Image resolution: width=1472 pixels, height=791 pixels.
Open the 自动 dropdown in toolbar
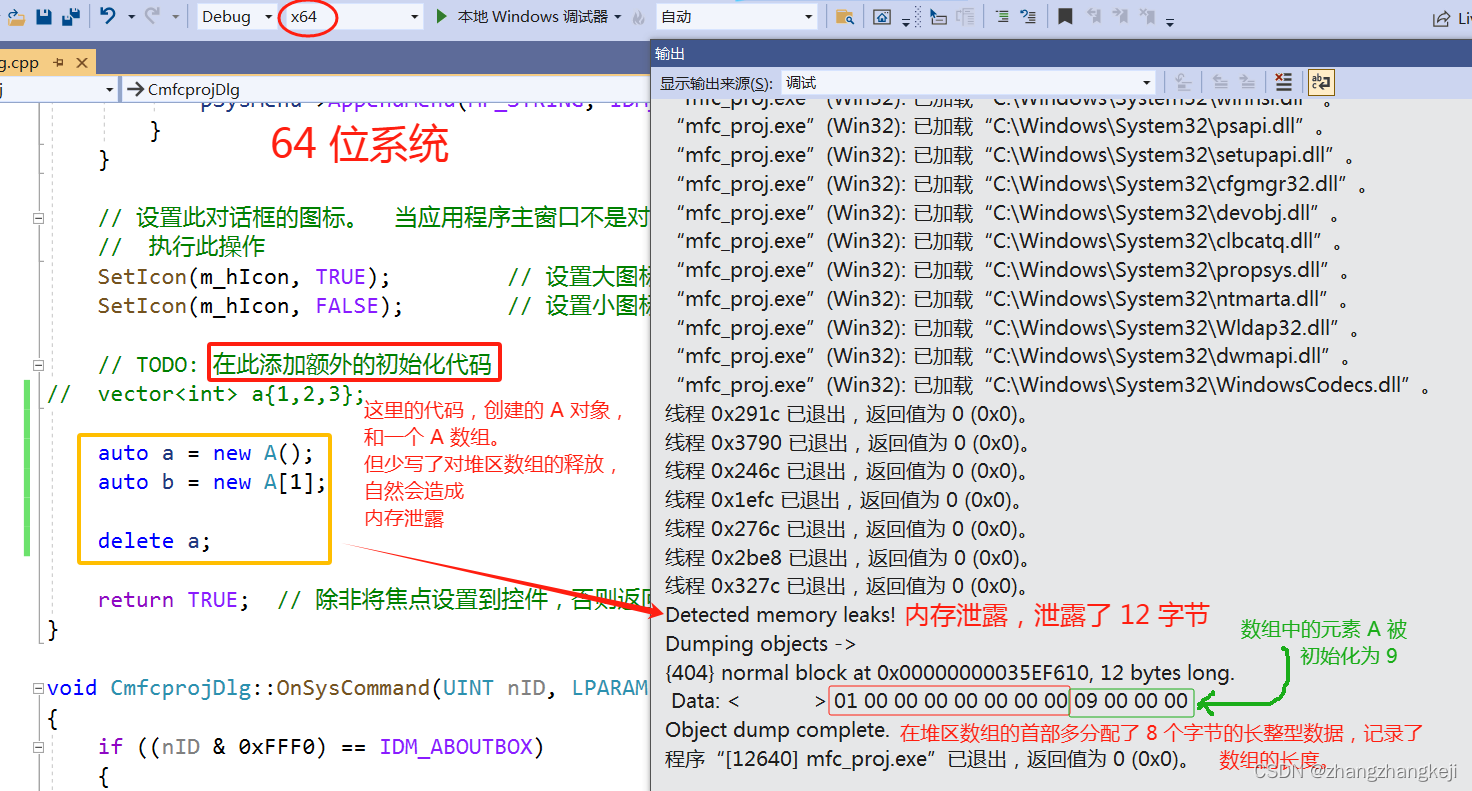pos(737,17)
